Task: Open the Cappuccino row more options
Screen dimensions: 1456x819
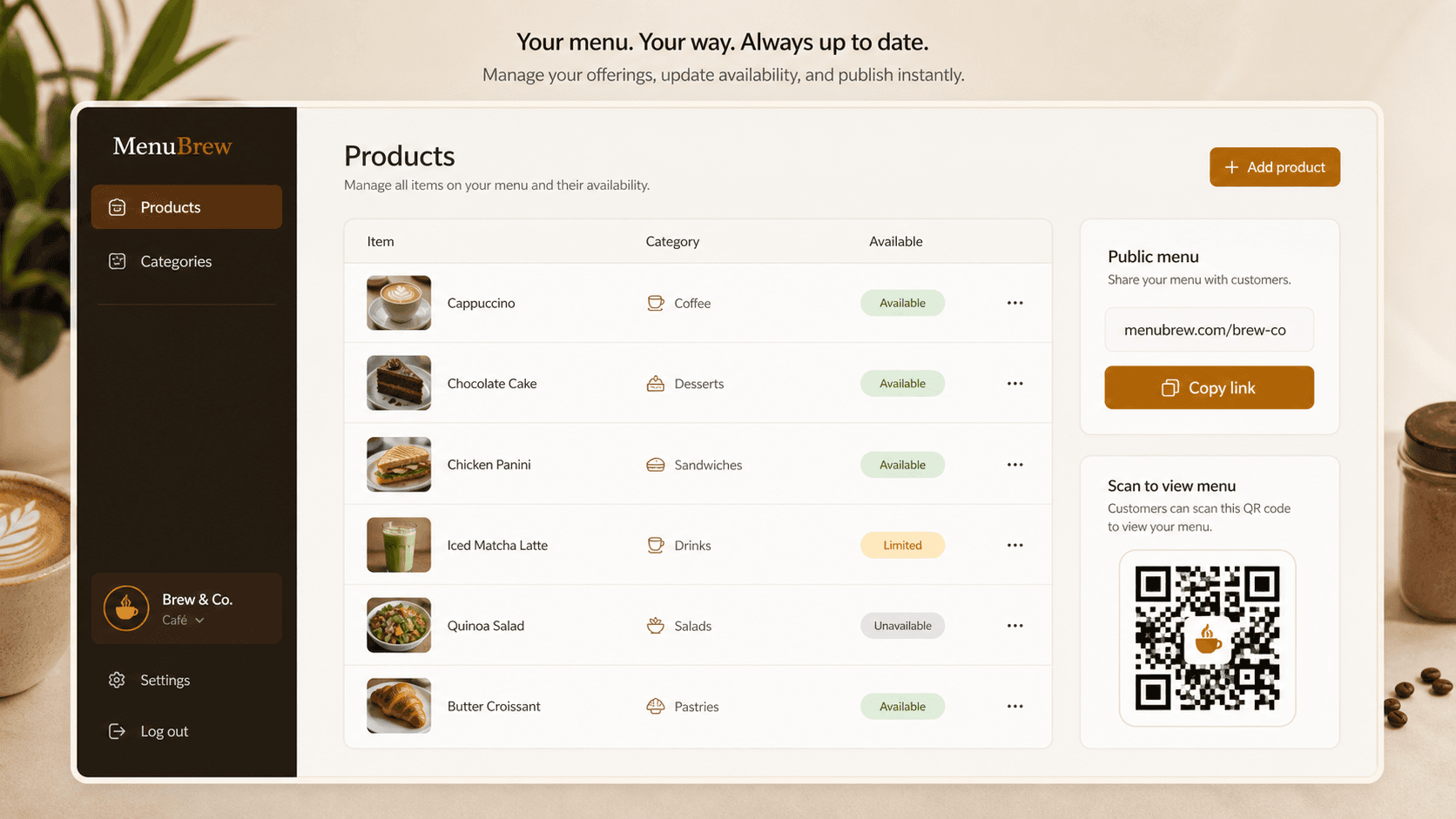Action: pos(1015,303)
